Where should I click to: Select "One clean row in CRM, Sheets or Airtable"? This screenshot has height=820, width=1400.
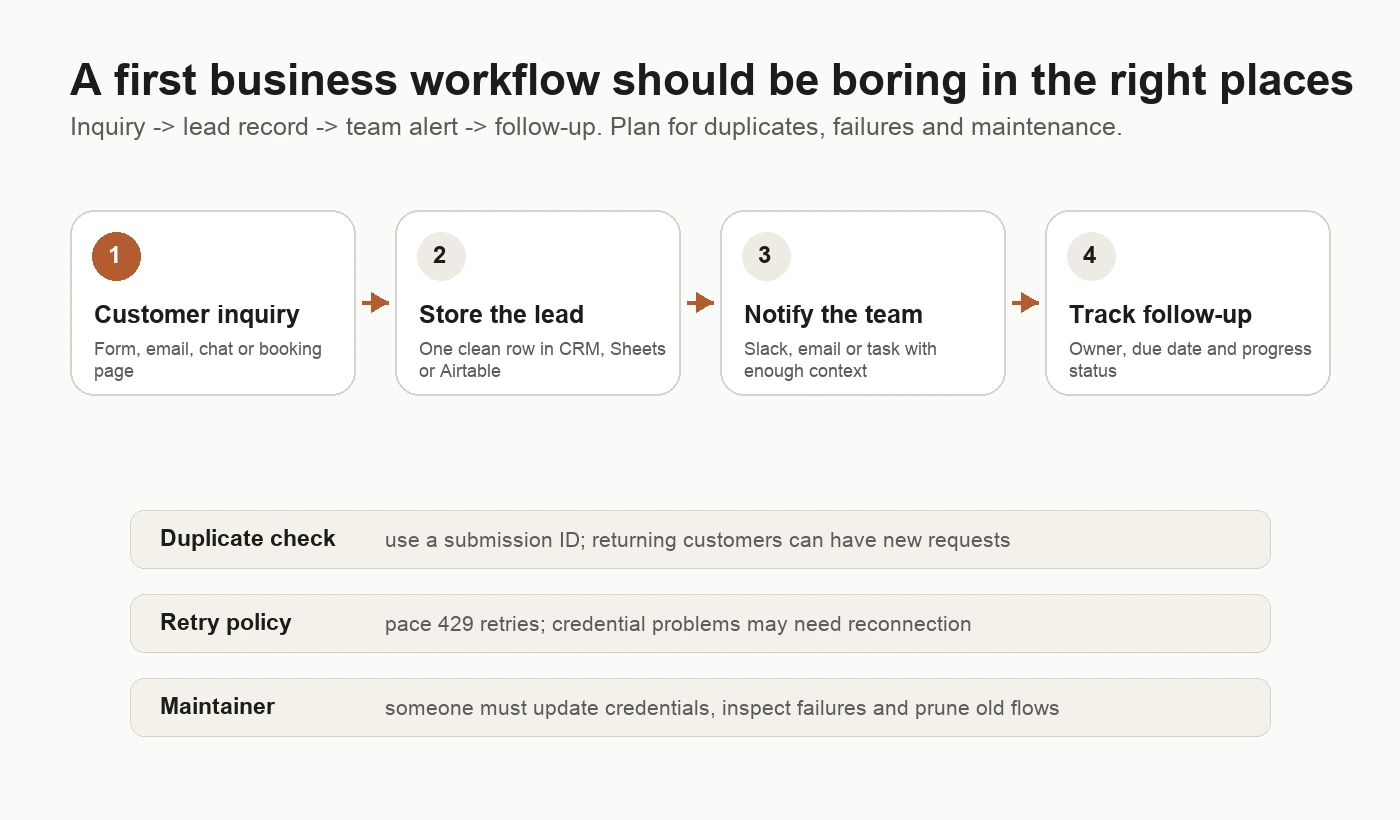(x=542, y=360)
